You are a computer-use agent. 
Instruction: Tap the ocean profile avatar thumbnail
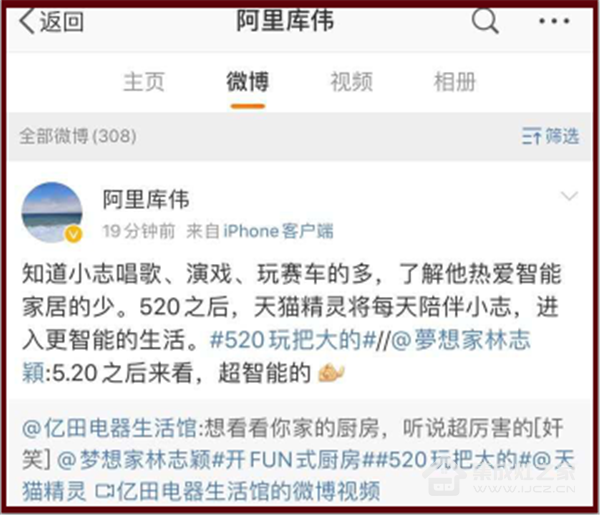(52, 212)
